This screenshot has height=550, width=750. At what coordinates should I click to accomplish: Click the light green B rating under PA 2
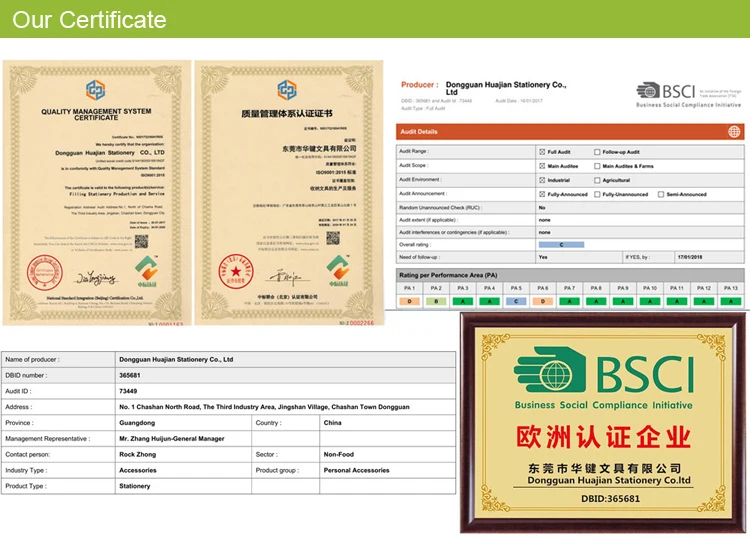[x=436, y=301]
